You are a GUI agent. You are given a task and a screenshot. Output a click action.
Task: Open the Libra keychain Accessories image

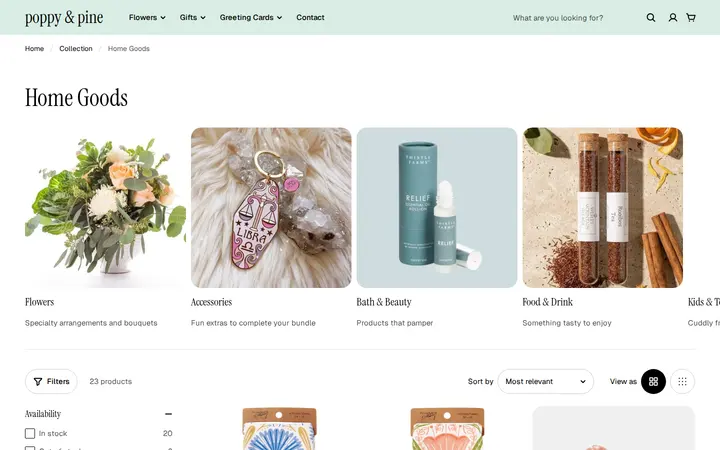271,208
